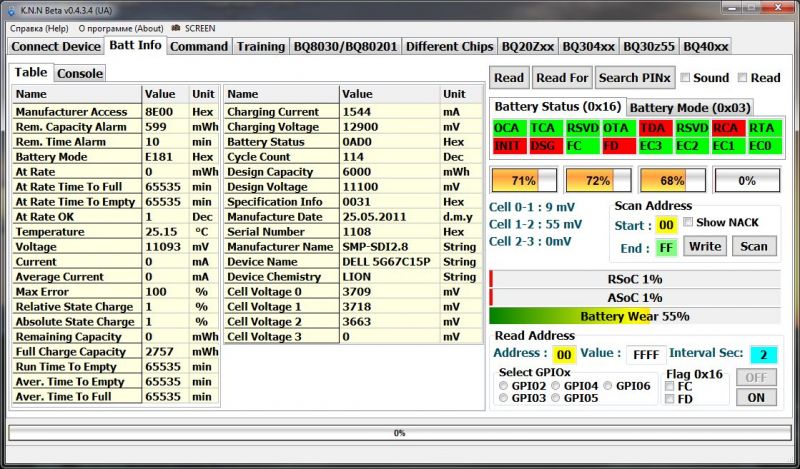Select the GPI03 radio button

click(x=504, y=398)
